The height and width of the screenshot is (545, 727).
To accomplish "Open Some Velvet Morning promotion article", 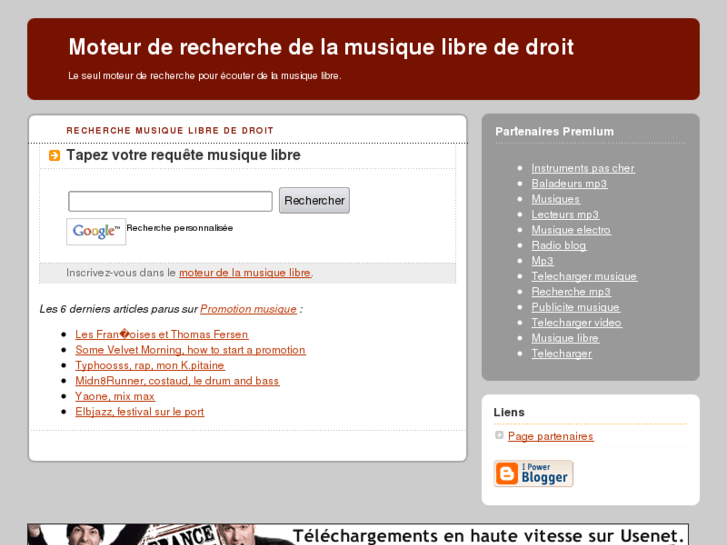I will pyautogui.click(x=191, y=350).
